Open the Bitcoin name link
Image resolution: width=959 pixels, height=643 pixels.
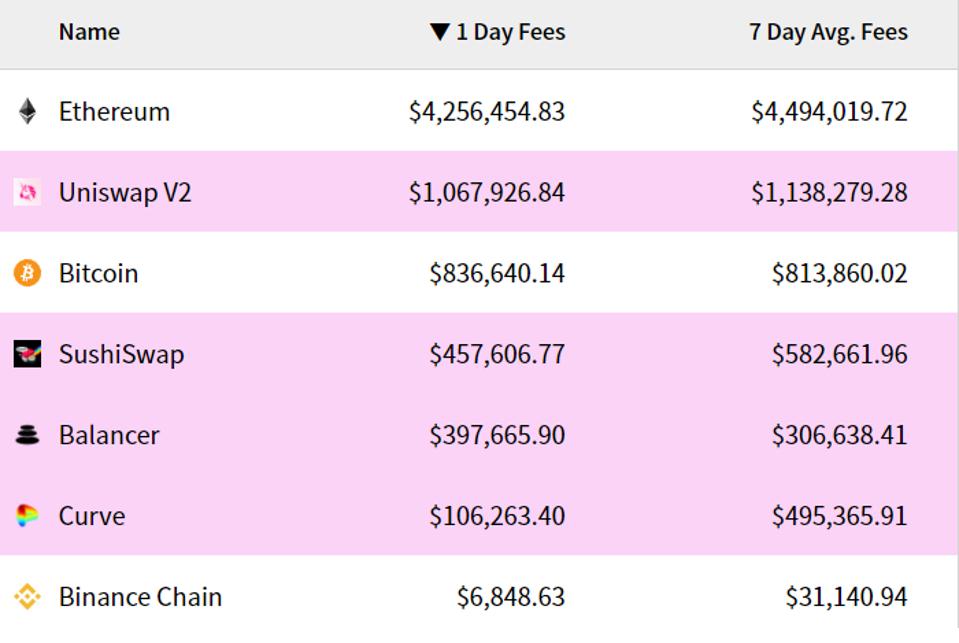(x=98, y=273)
